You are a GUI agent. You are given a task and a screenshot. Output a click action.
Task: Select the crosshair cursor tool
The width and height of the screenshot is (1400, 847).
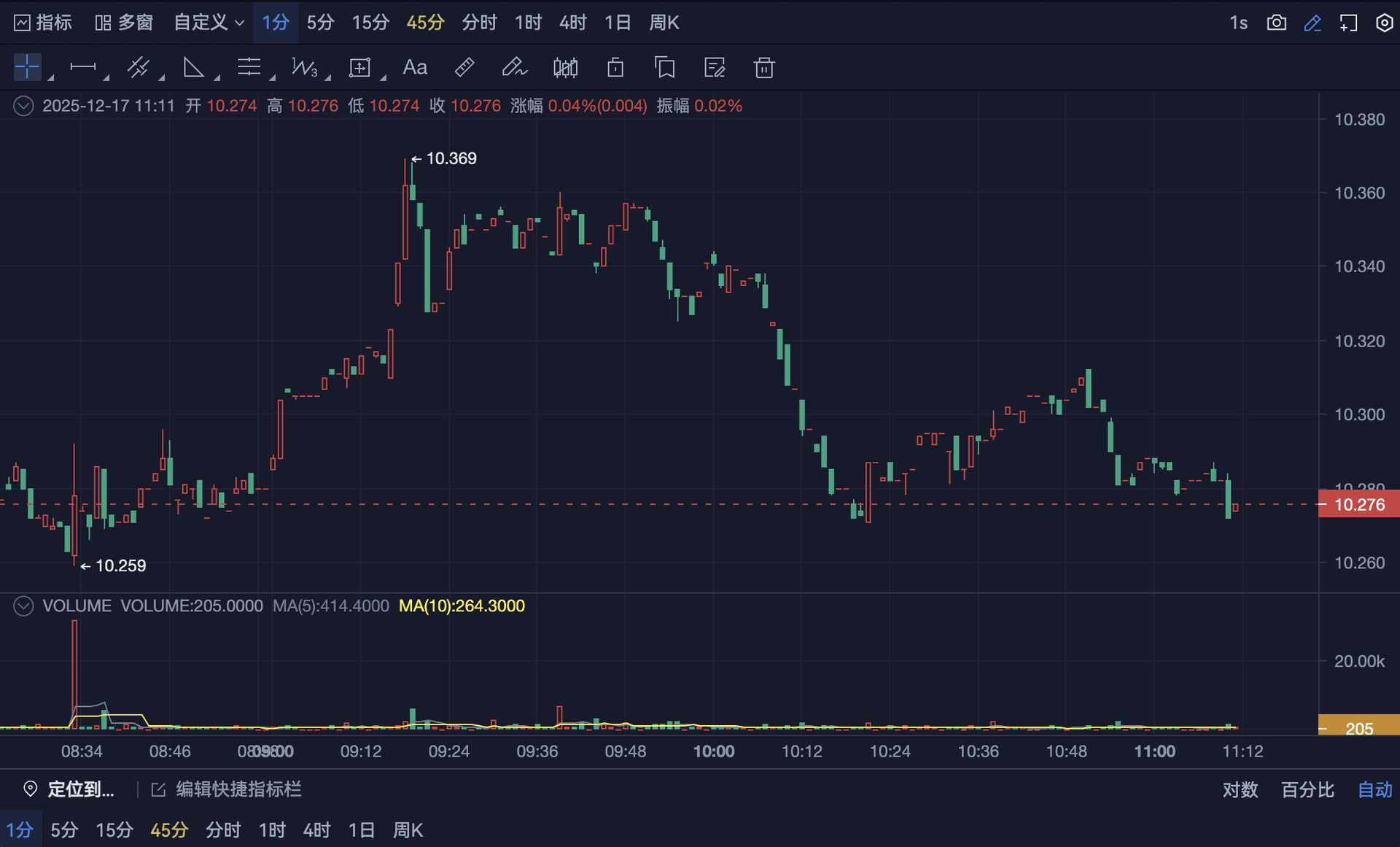pyautogui.click(x=27, y=67)
